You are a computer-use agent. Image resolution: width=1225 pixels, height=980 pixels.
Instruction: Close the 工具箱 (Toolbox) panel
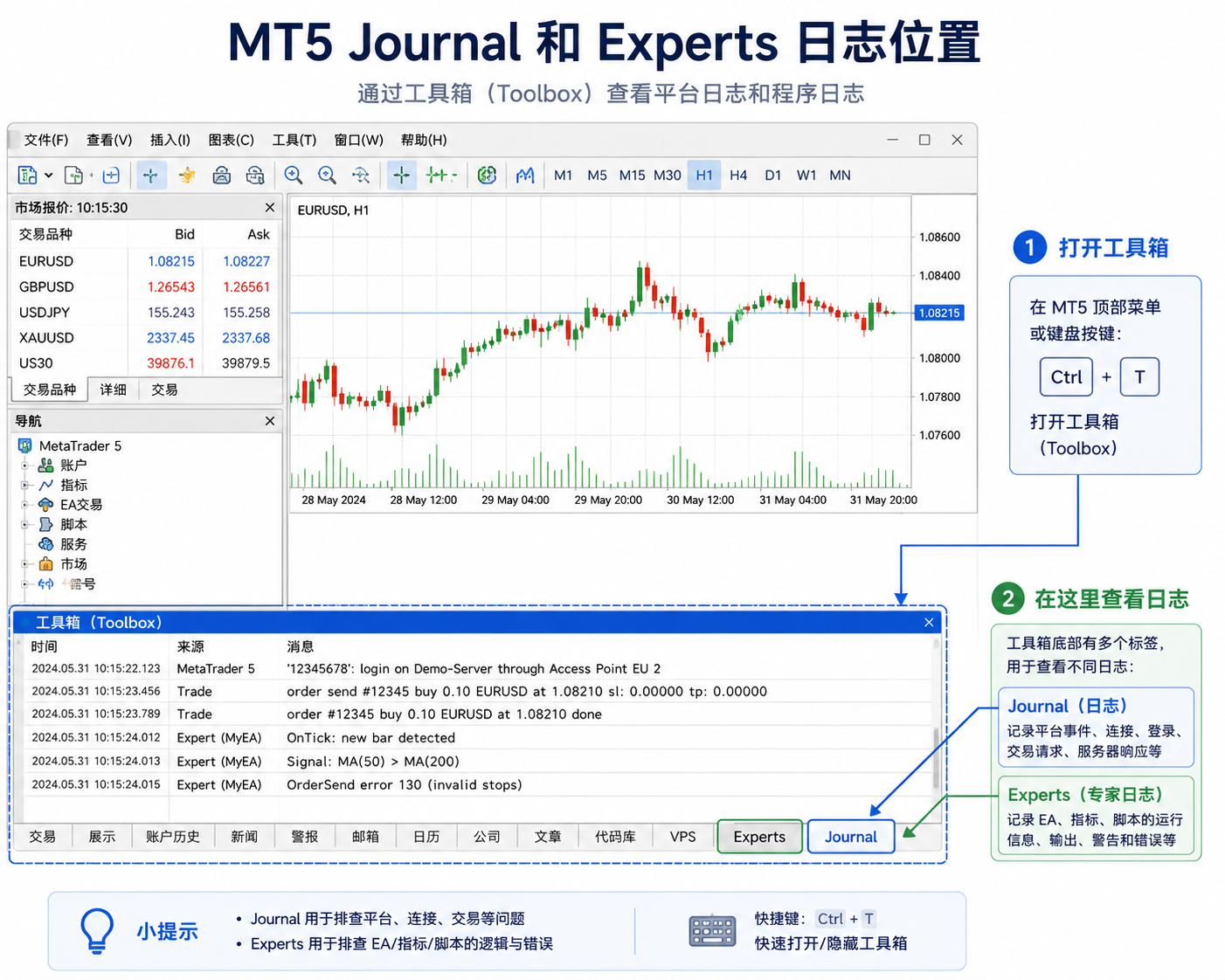click(929, 623)
